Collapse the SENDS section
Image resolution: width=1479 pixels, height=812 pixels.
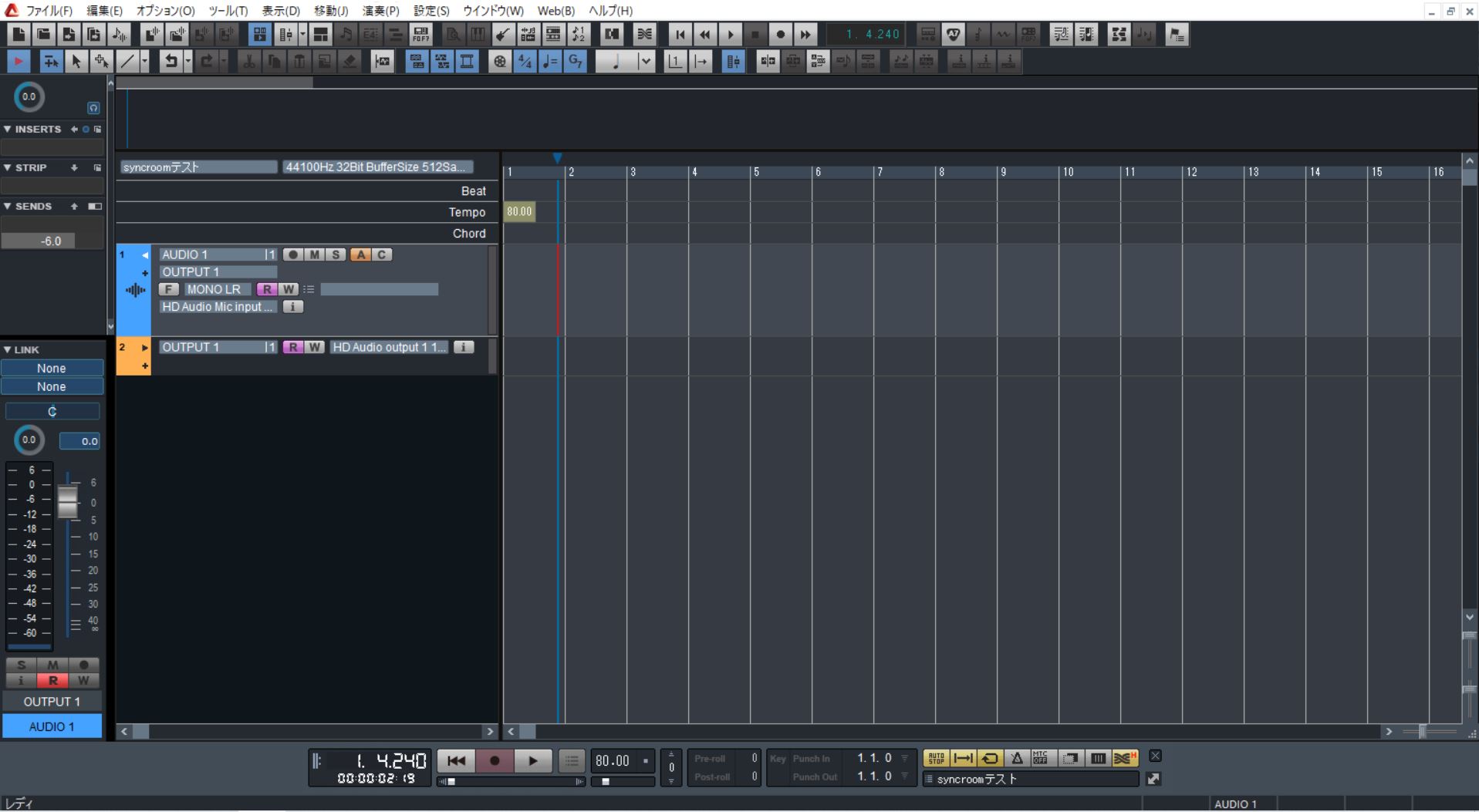tap(7, 207)
